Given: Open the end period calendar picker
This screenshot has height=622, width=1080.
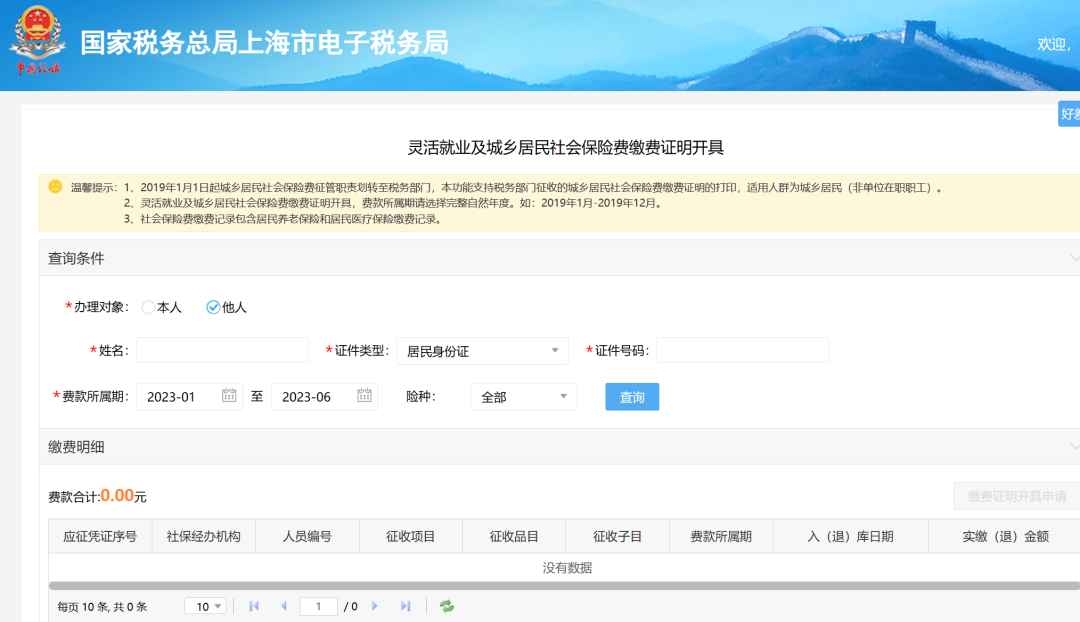Looking at the screenshot, I should point(364,396).
